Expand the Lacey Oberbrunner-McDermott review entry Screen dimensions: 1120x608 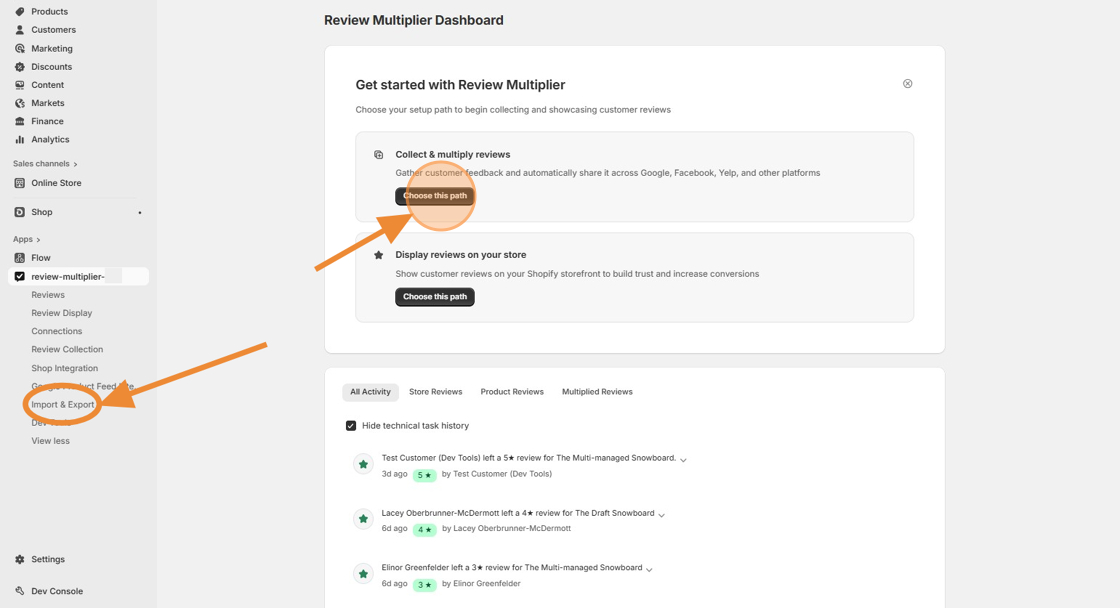click(x=661, y=515)
